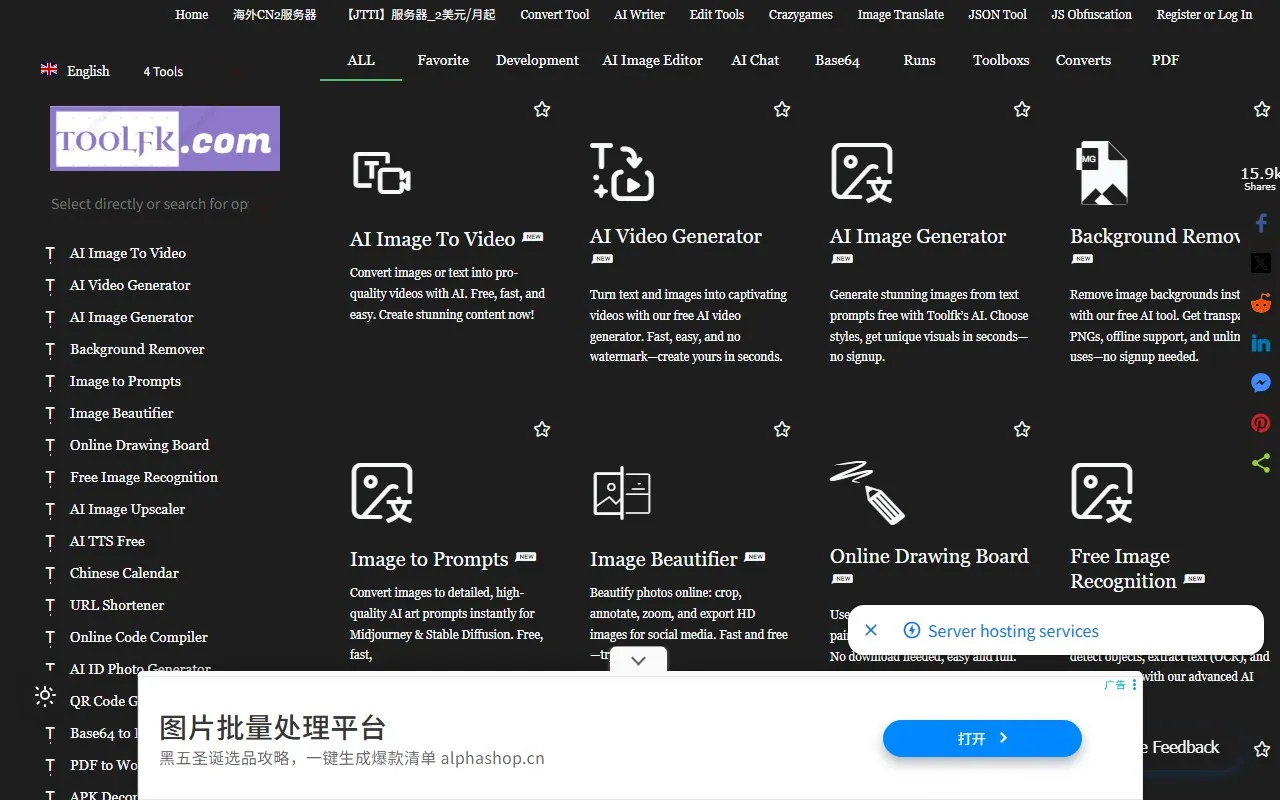This screenshot has width=1280, height=800.
Task: Switch to the Development tab
Action: (537, 60)
